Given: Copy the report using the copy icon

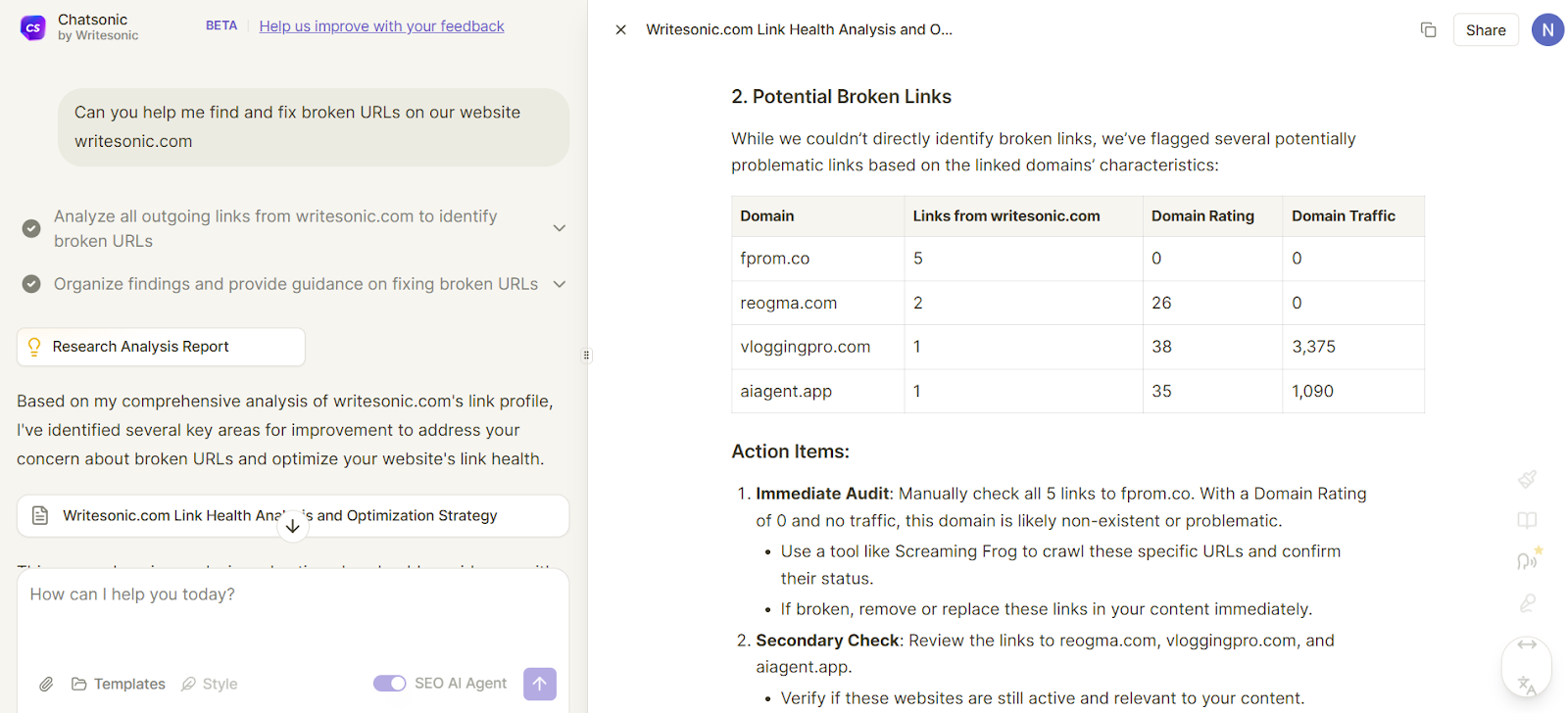Looking at the screenshot, I should (x=1428, y=30).
